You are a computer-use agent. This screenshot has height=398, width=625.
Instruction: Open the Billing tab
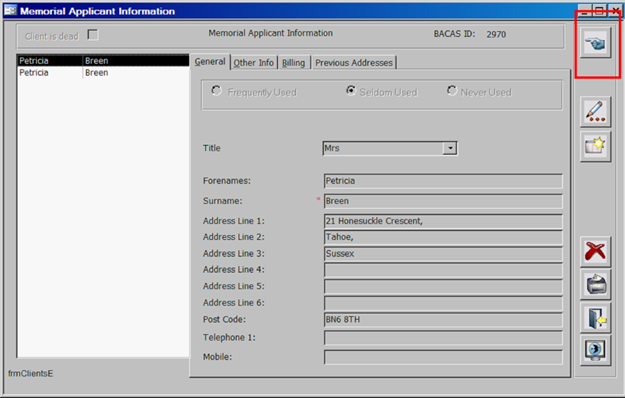pos(293,63)
